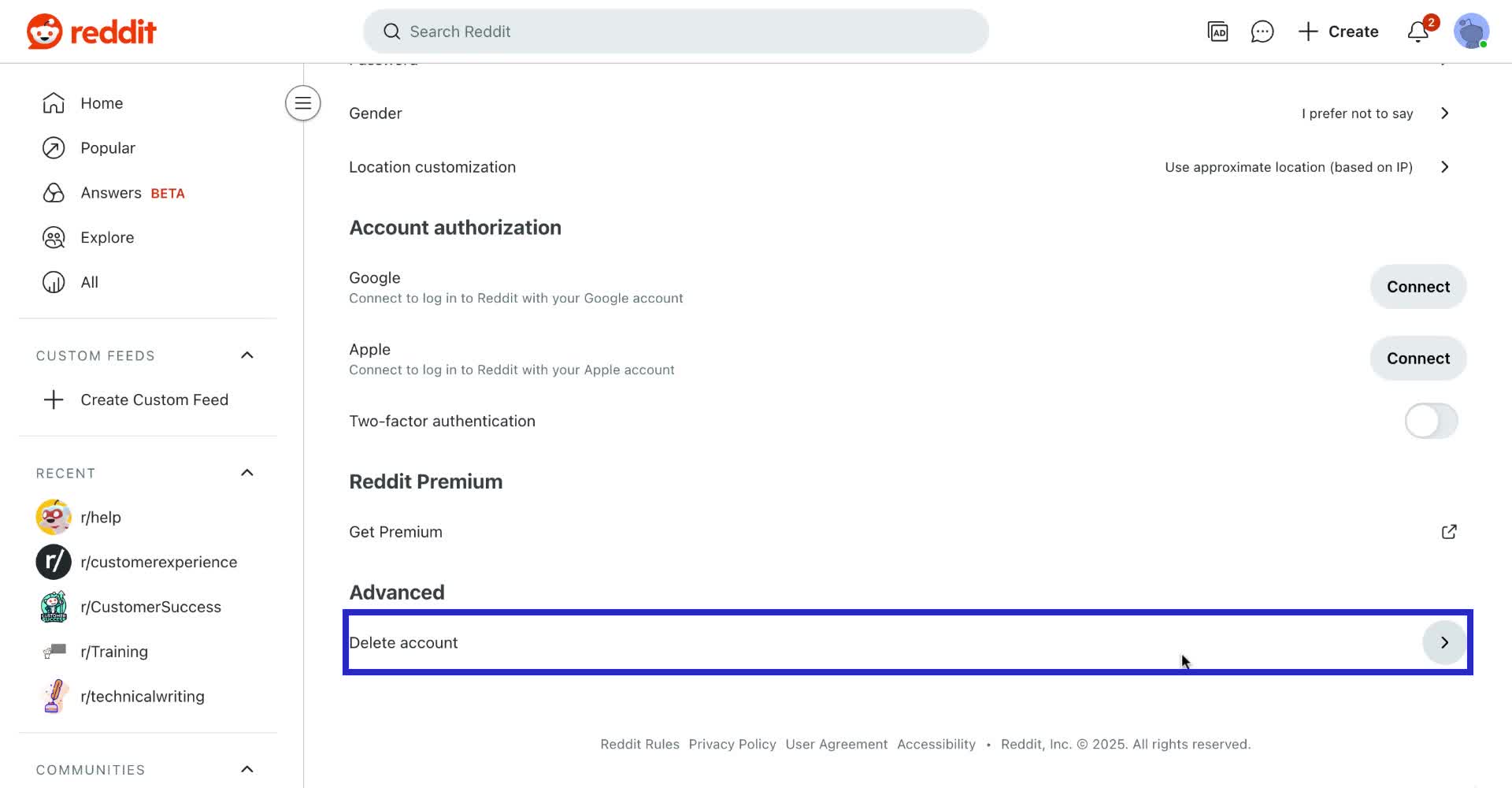
Task: Select the Explore communities icon
Action: [53, 237]
